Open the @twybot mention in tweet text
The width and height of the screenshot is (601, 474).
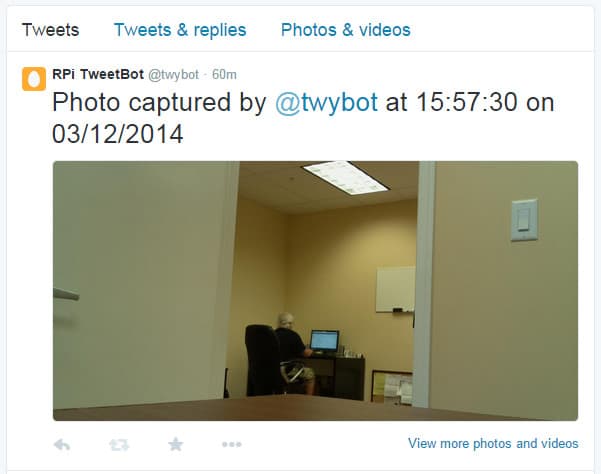point(327,102)
